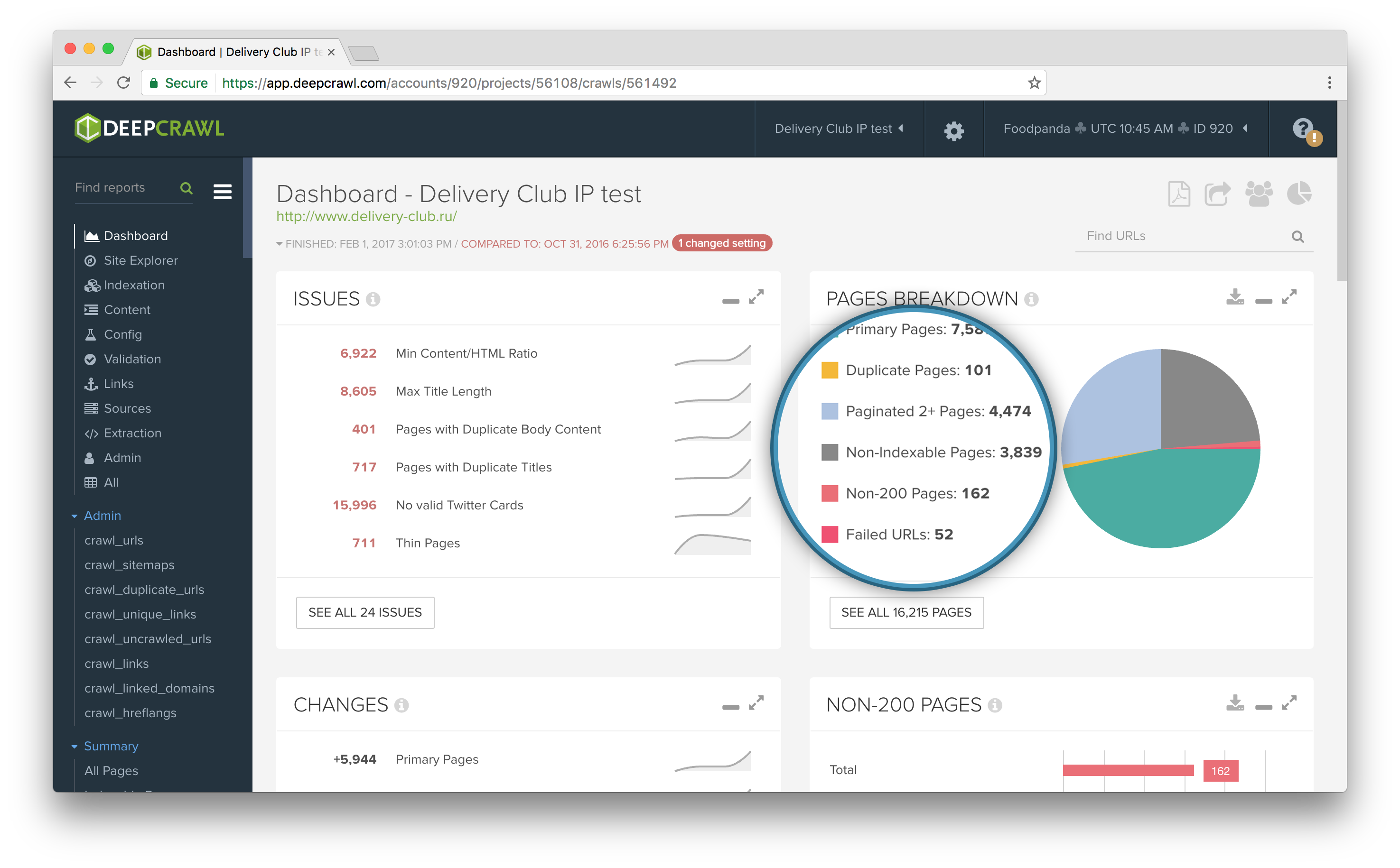Open Chrome three-dot menu

tap(1329, 83)
